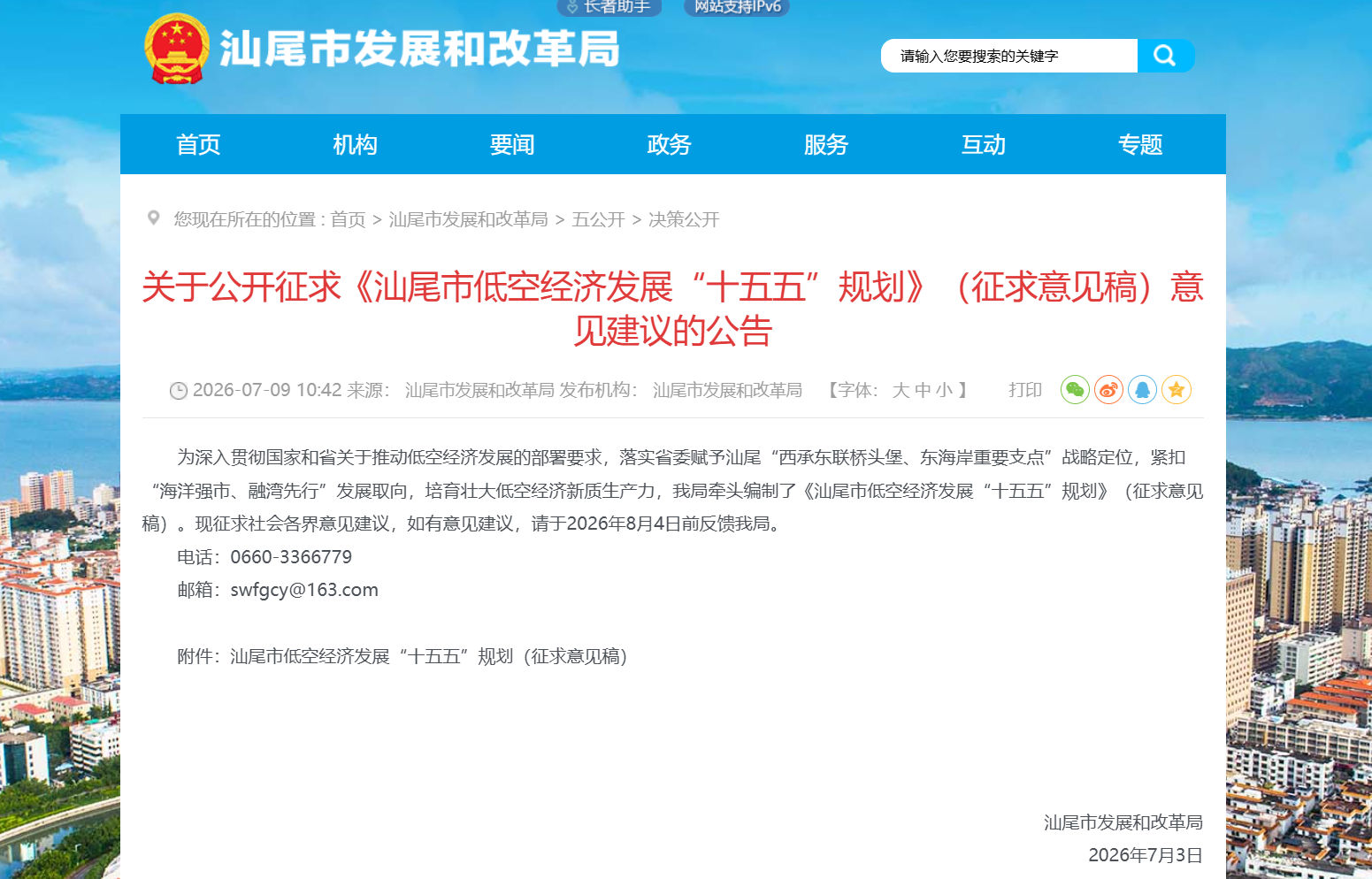The image size is (1372, 879).
Task: Share article via QQ icon
Action: pyautogui.click(x=1142, y=389)
